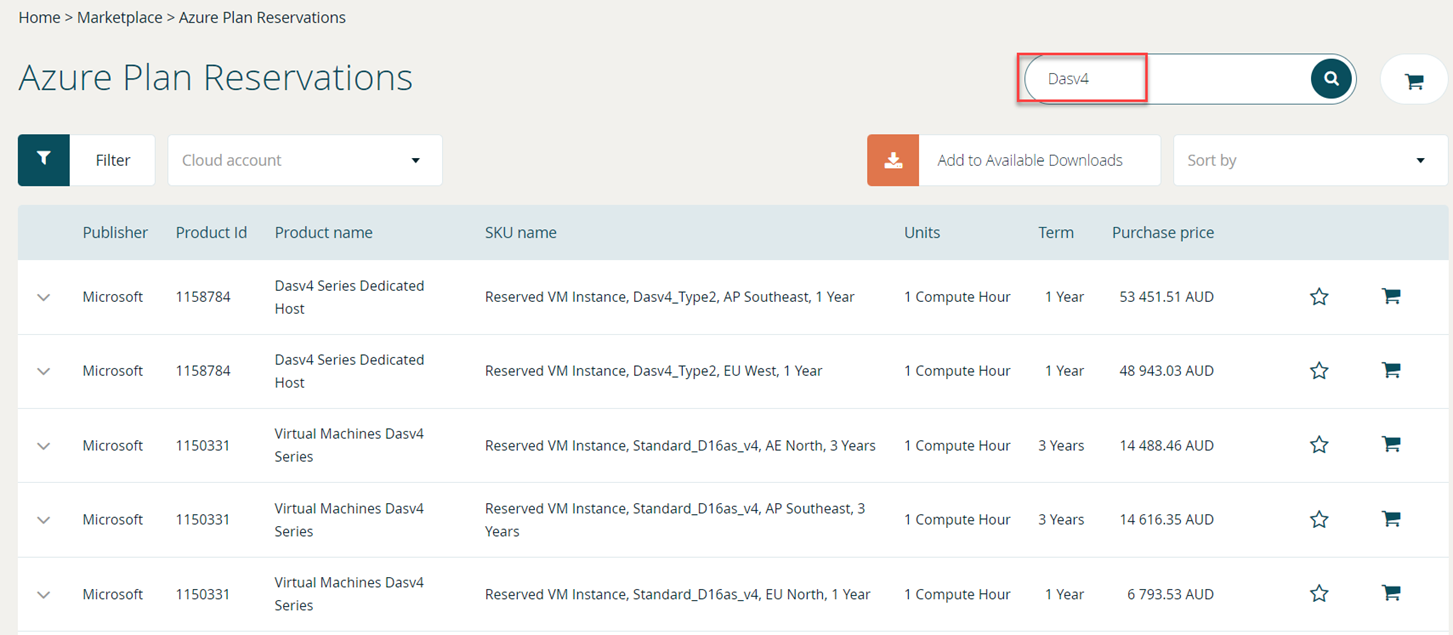Favorite the EU North 1 Year reservation

(1318, 592)
